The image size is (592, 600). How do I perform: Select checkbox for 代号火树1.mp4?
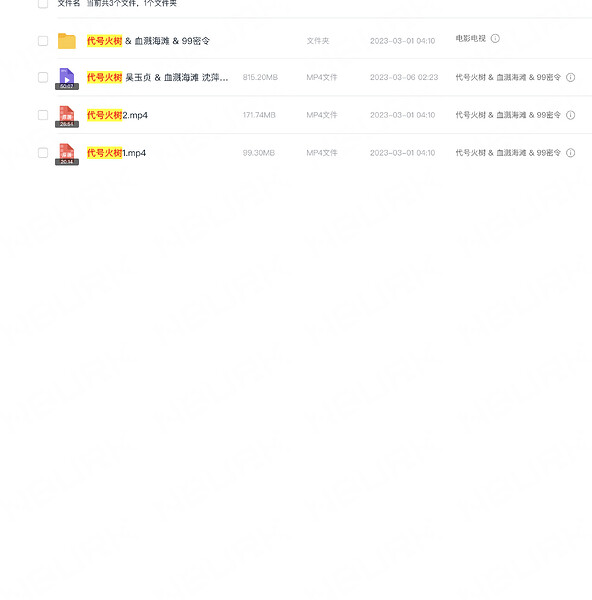[43, 153]
